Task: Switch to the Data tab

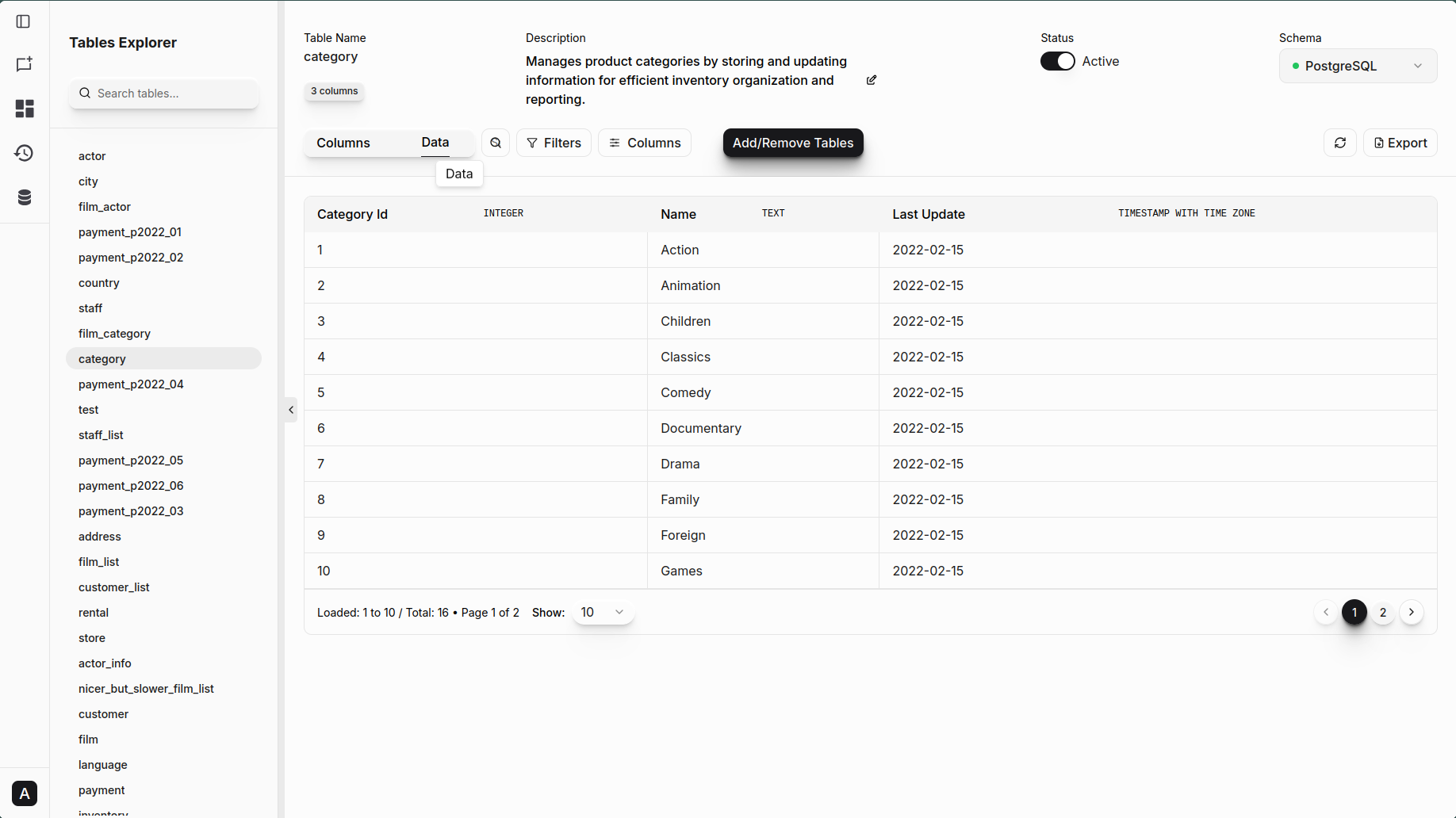Action: tap(435, 143)
